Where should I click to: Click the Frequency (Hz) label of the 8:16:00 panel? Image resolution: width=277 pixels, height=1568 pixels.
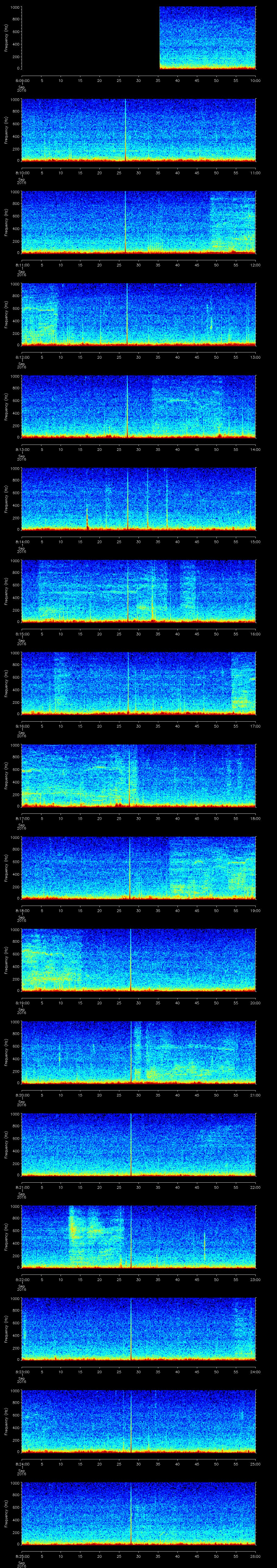pyautogui.click(x=6, y=683)
